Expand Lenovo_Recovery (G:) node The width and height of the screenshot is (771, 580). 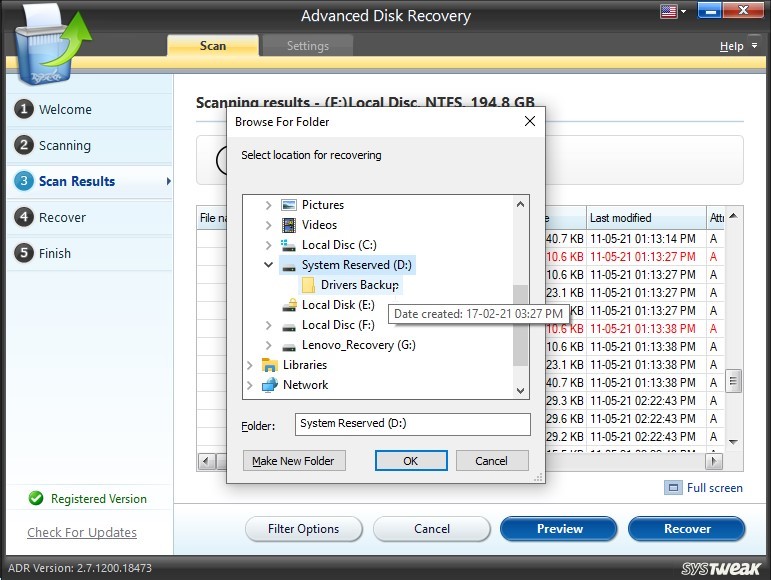(268, 346)
